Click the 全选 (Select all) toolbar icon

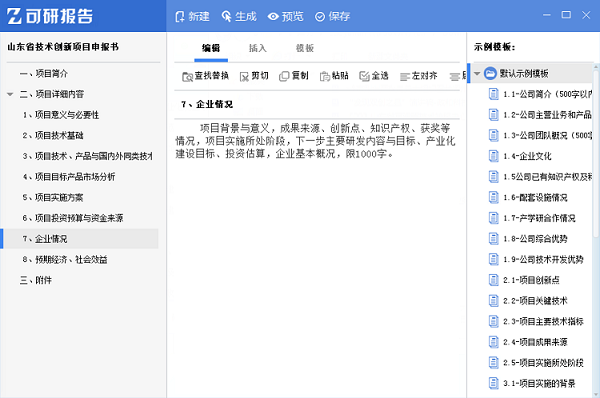point(364,76)
